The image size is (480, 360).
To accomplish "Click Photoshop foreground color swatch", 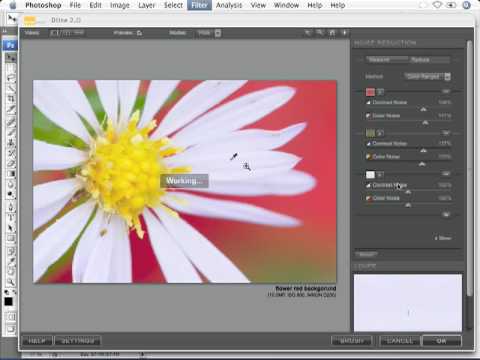I will [x=8, y=301].
